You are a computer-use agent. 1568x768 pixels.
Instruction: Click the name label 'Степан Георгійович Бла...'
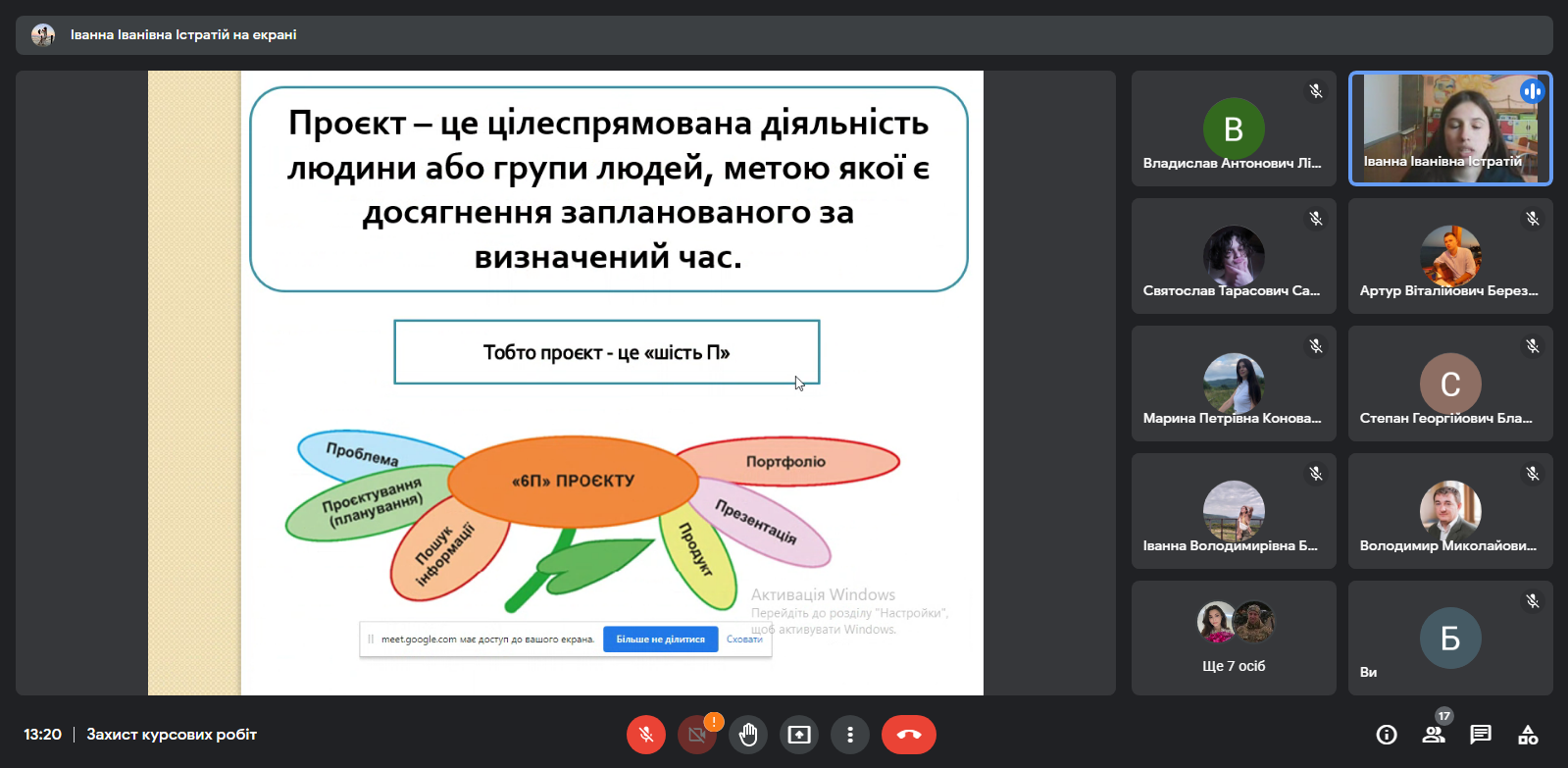[x=1446, y=418]
